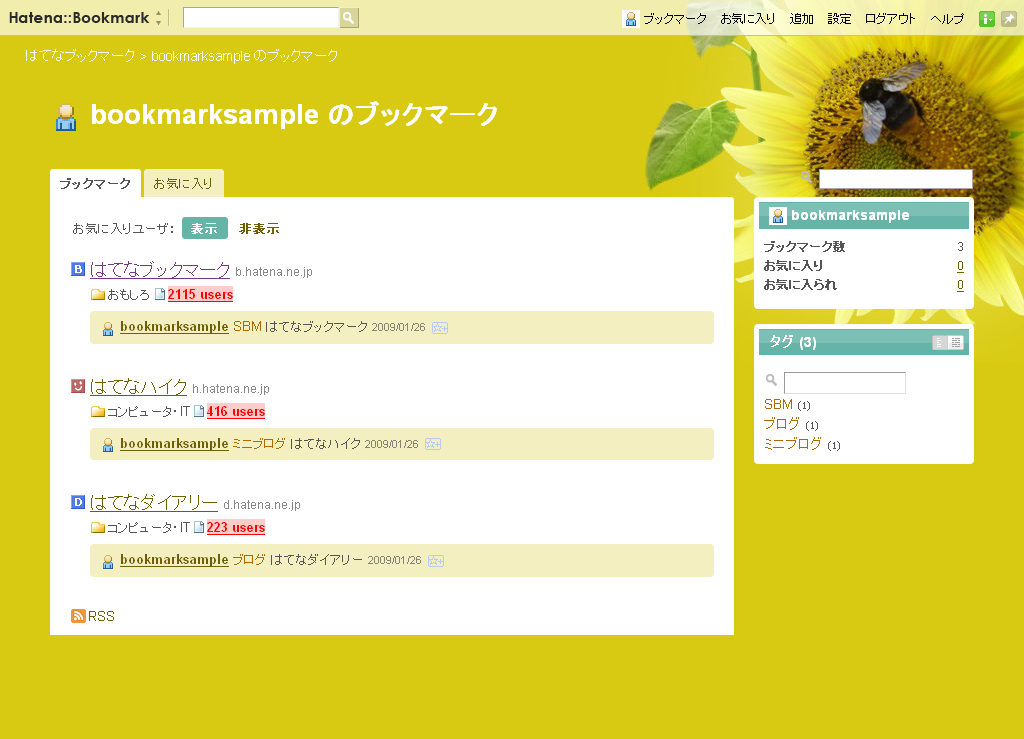The height and width of the screenshot is (739, 1024).
Task: Click the magnifier icon above sidebar profile box
Action: tap(807, 177)
